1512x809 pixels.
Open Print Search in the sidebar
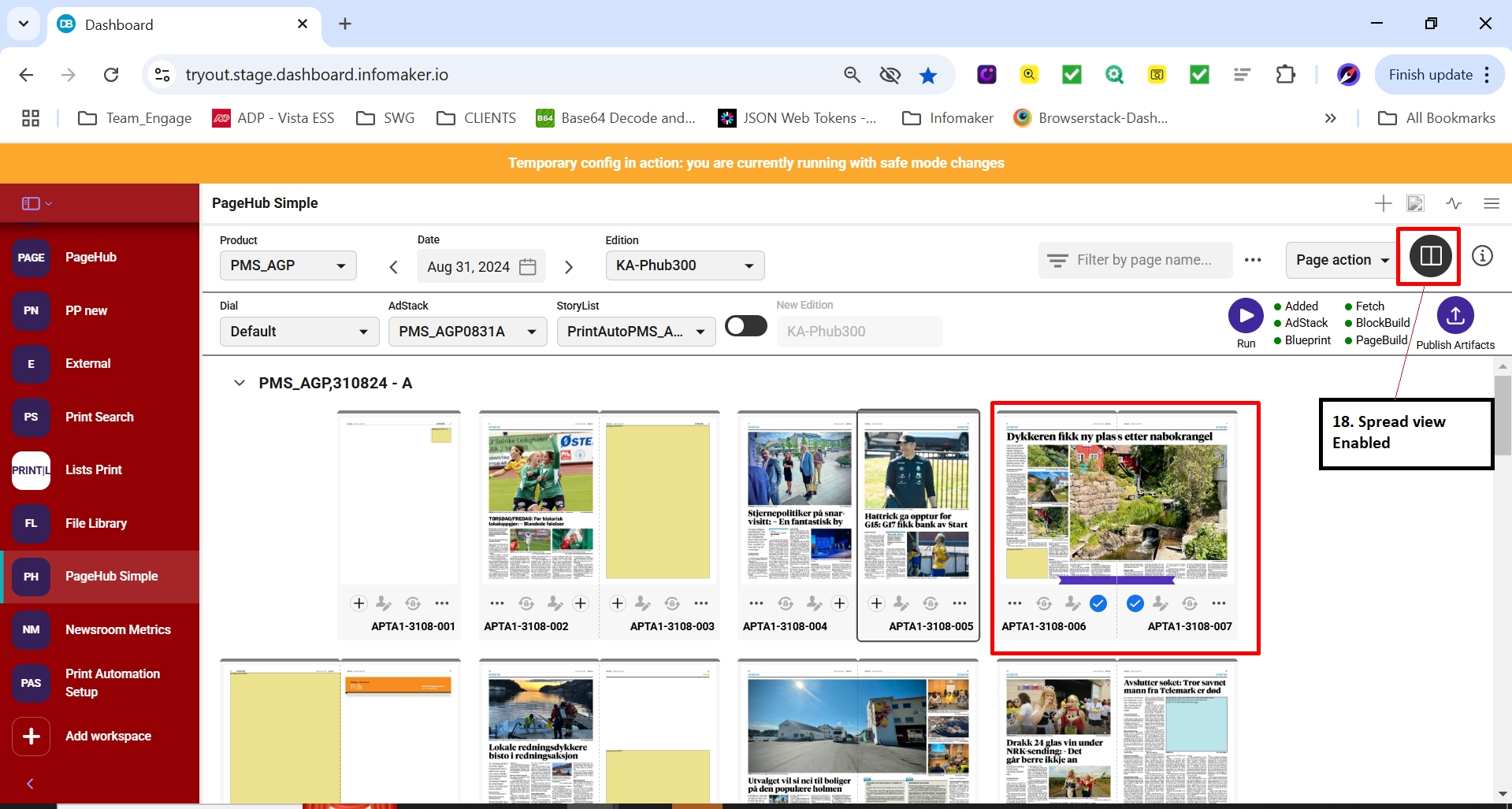pos(99,417)
